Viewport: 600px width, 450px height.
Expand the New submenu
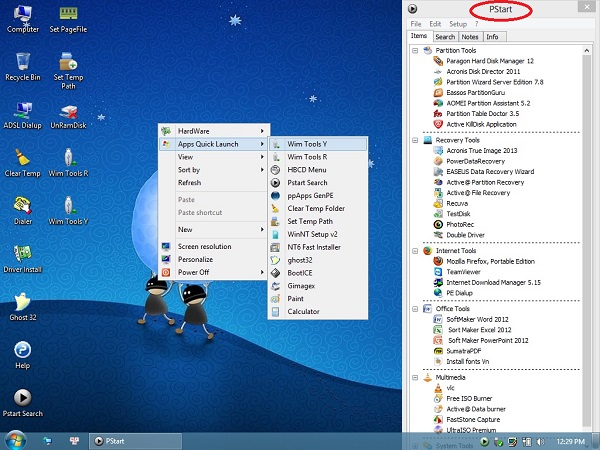214,230
